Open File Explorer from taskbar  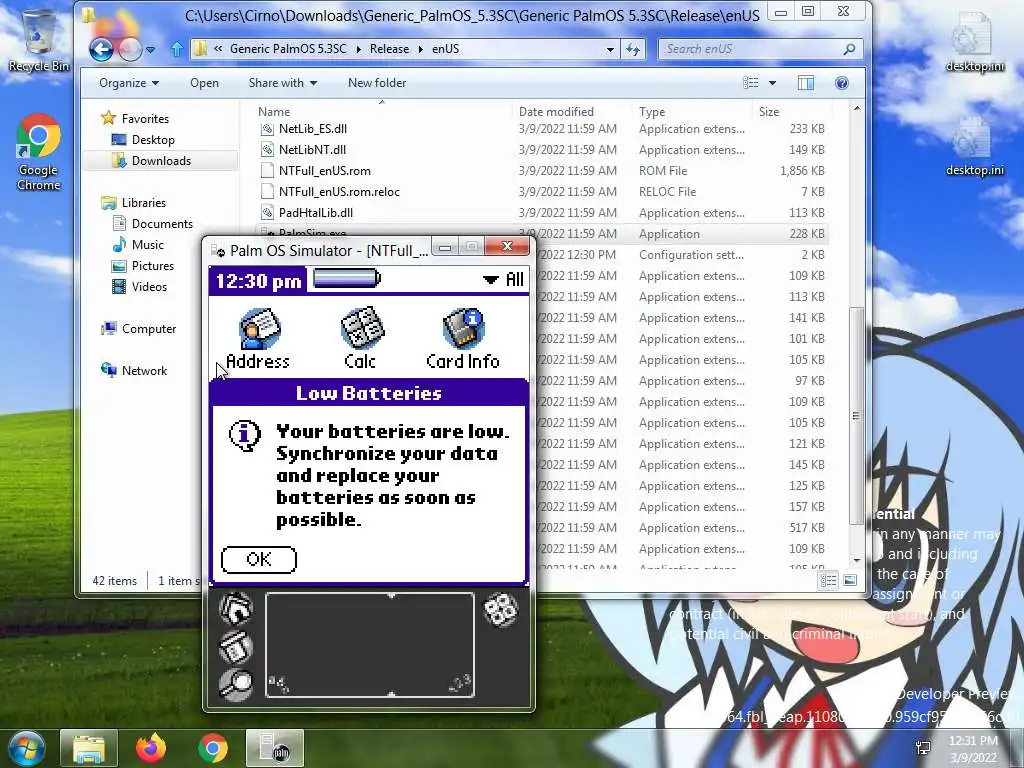click(89, 748)
